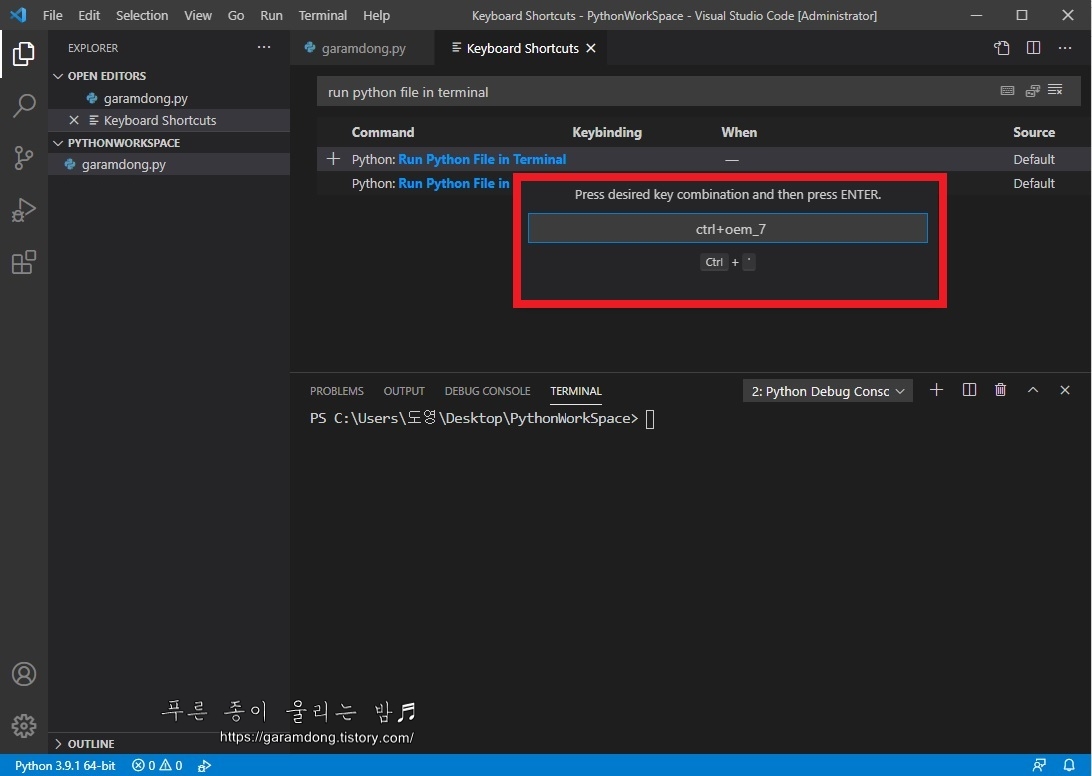Create a new terminal with plus icon
The height and width of the screenshot is (776, 1092).
937,390
